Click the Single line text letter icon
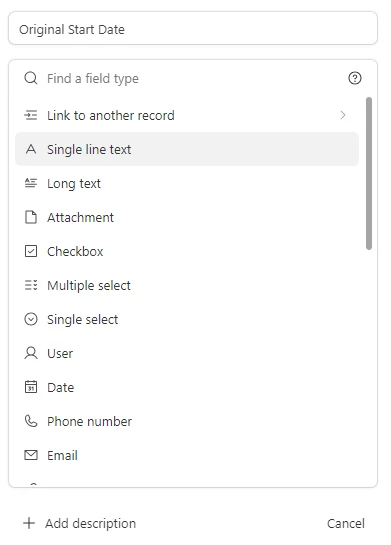 [31, 149]
